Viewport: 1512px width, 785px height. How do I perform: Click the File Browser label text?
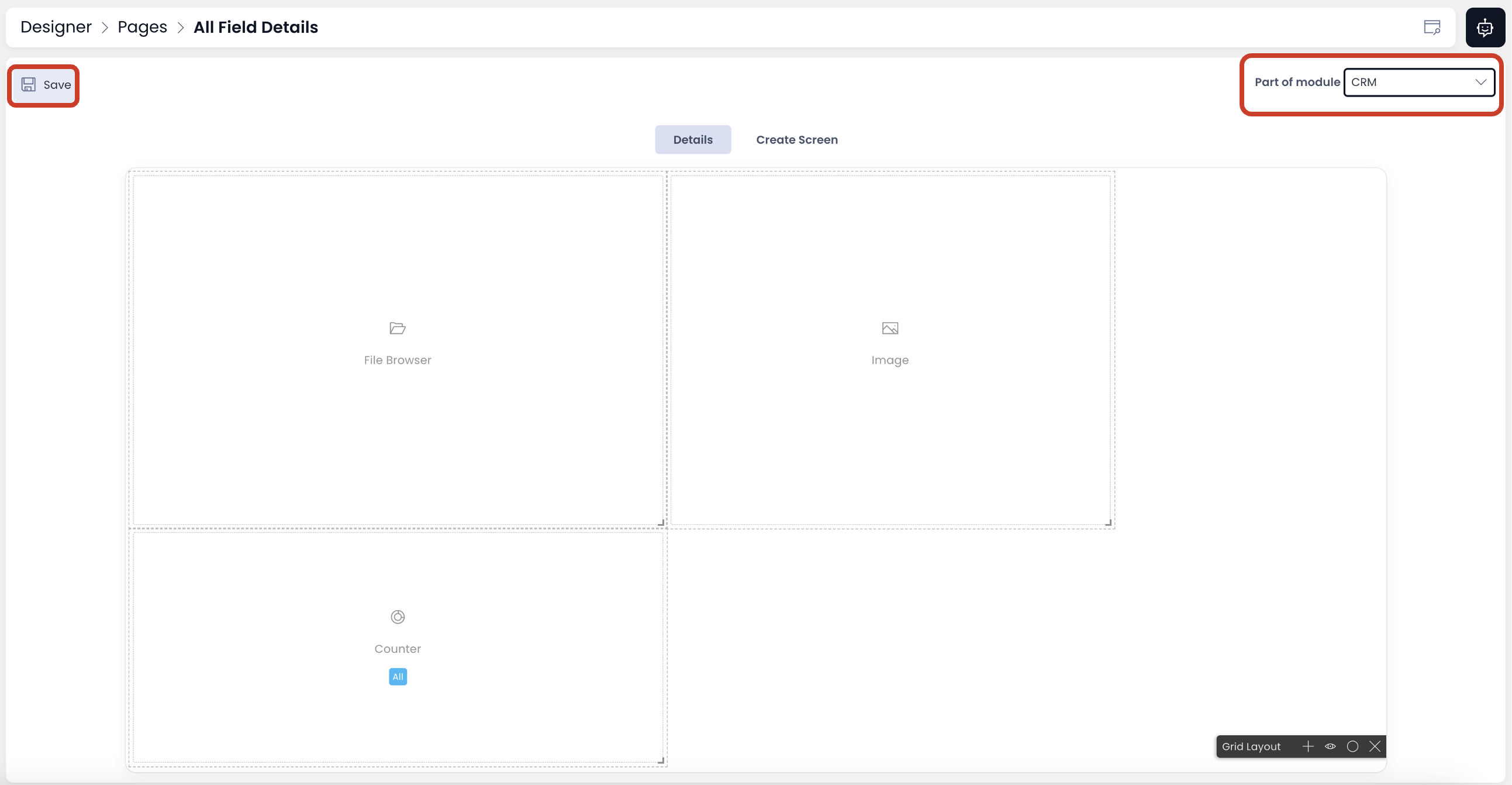point(398,360)
